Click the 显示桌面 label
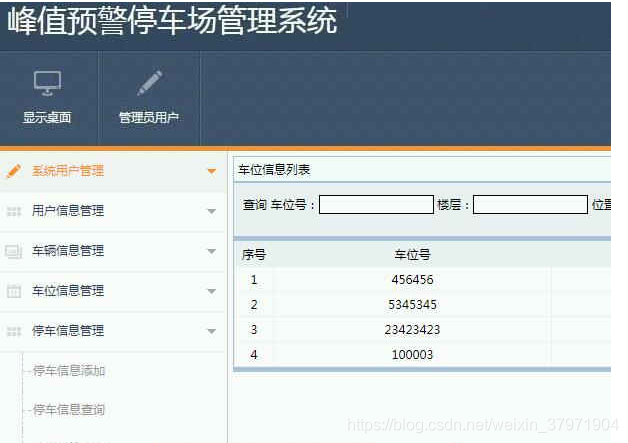This screenshot has height=443, width=628. coord(47,117)
